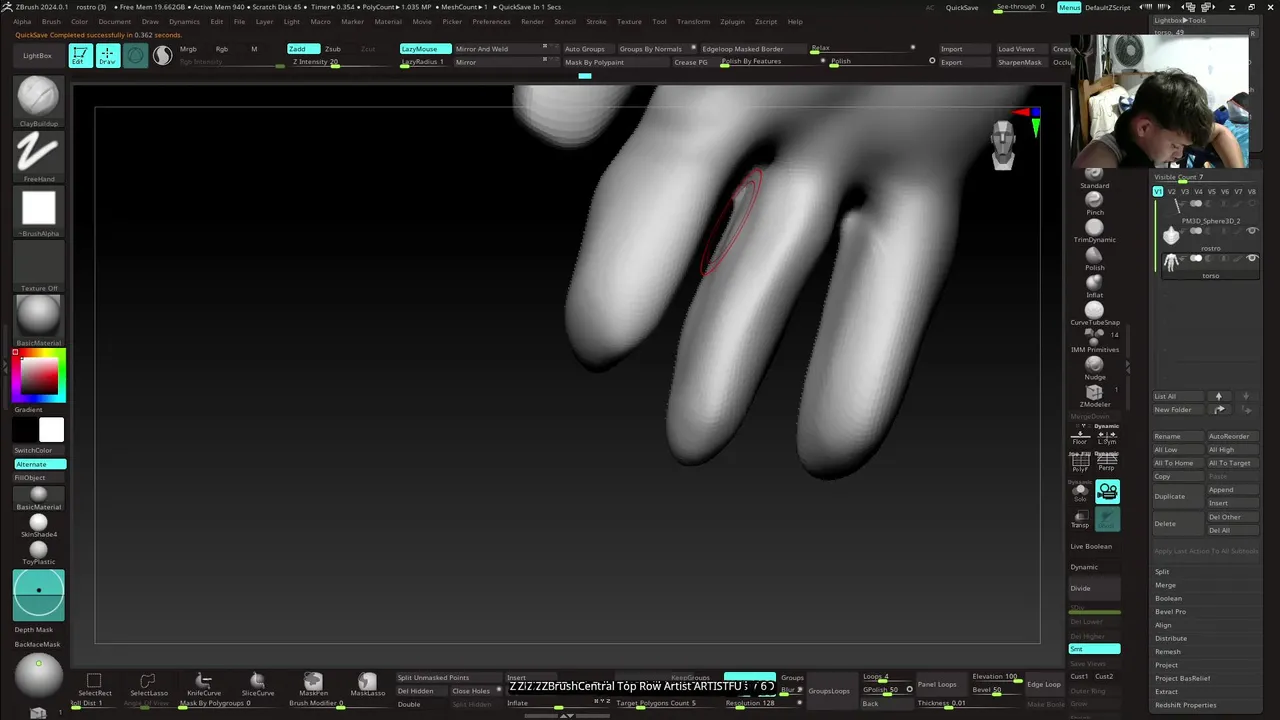Click the camera icon beside Solo

click(x=1107, y=491)
